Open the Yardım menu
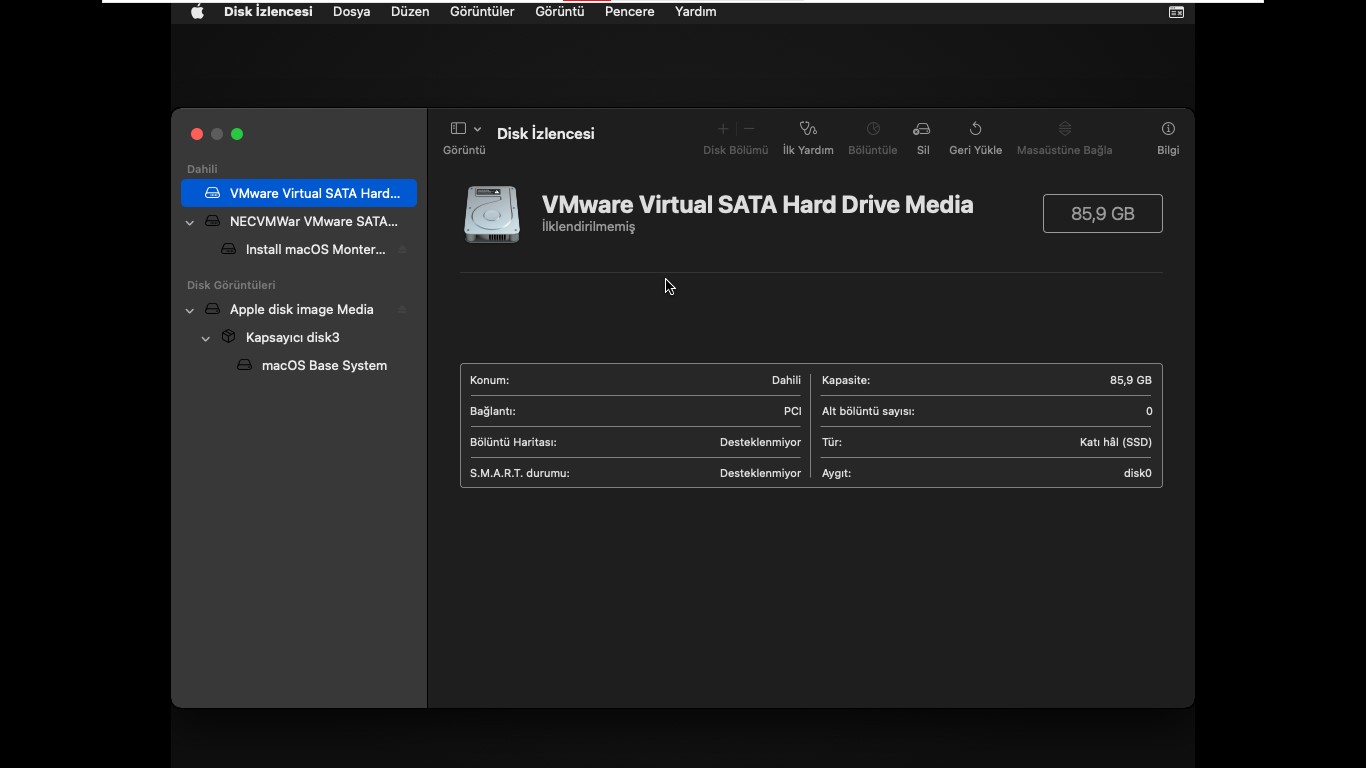 coord(696,12)
